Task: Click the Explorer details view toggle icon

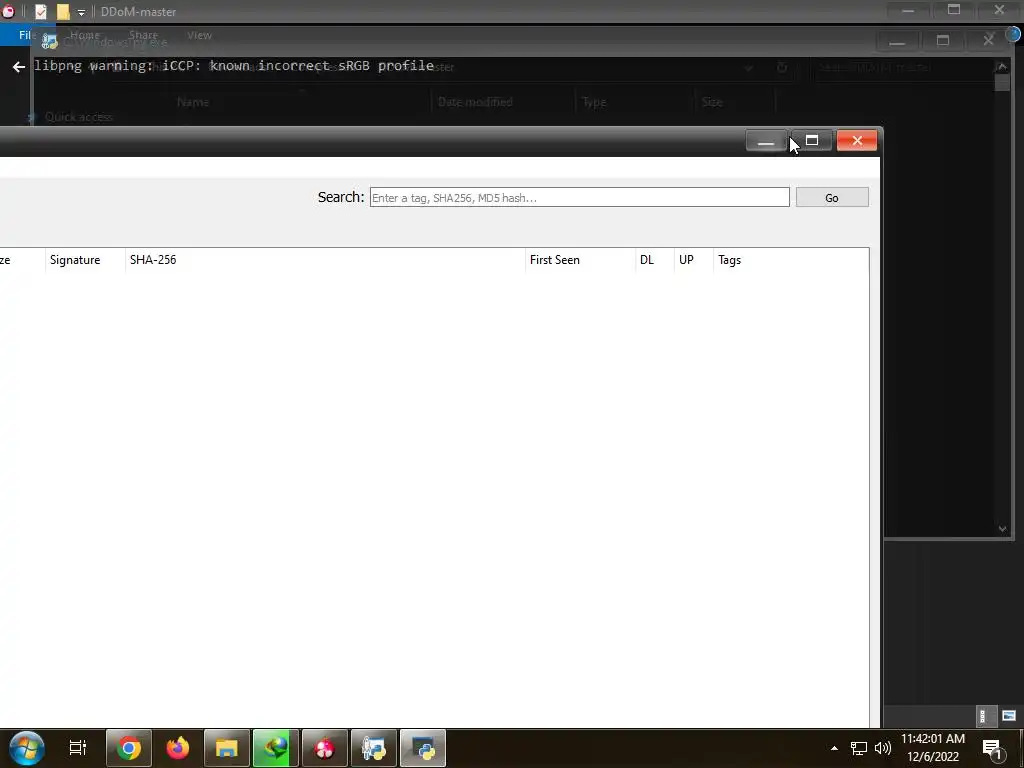Action: pyautogui.click(x=982, y=716)
